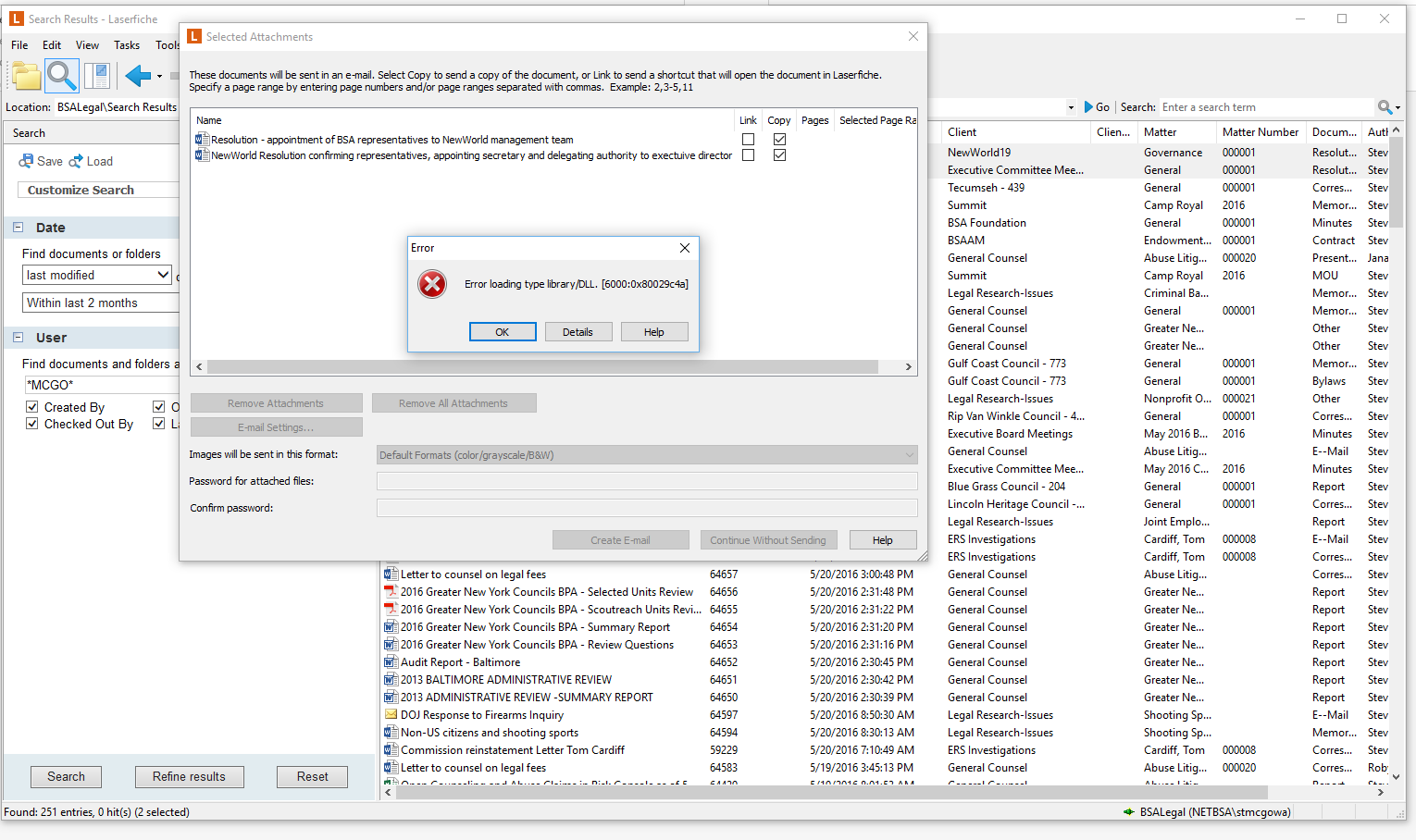Click the password for attached files field
This screenshot has width=1416, height=840.
(647, 481)
